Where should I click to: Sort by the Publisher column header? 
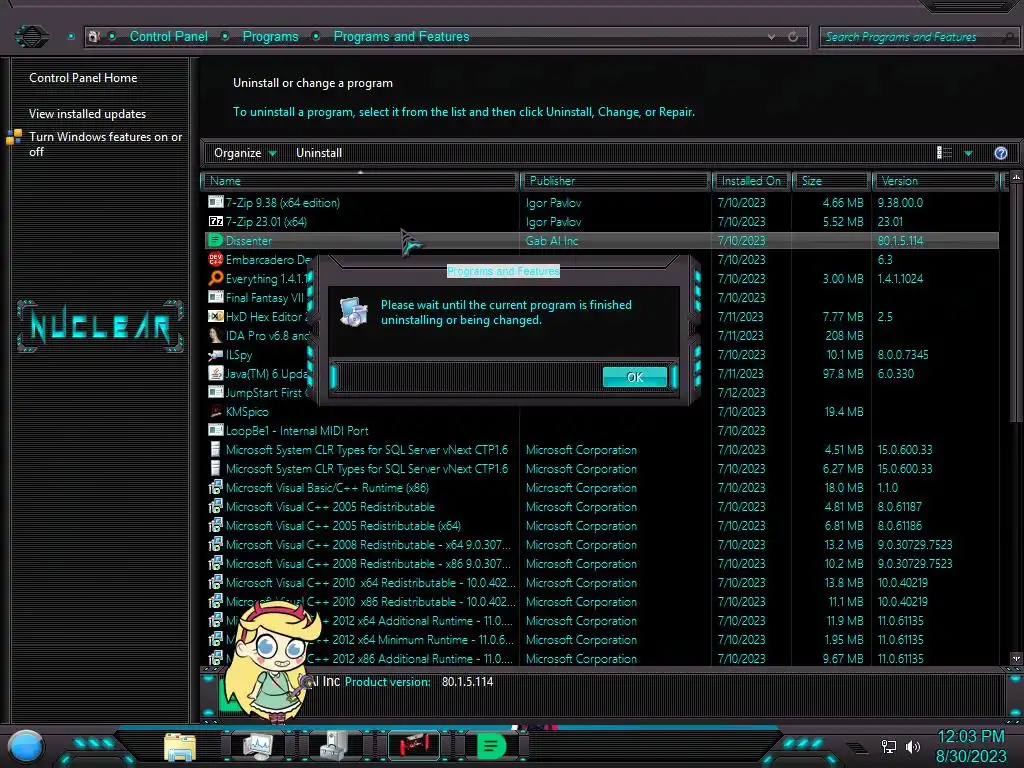coord(615,181)
